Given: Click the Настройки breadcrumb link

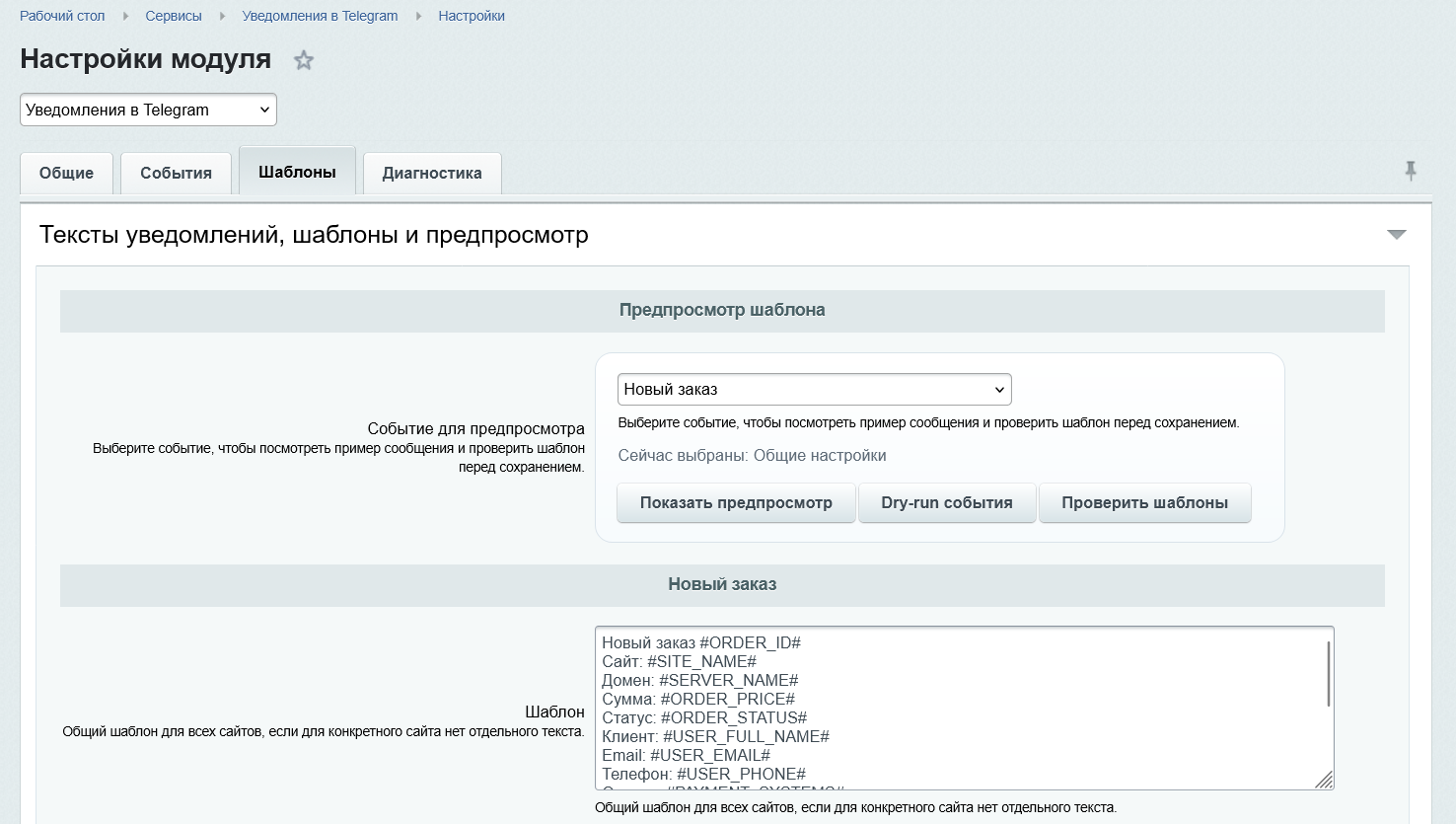Looking at the screenshot, I should tap(472, 16).
